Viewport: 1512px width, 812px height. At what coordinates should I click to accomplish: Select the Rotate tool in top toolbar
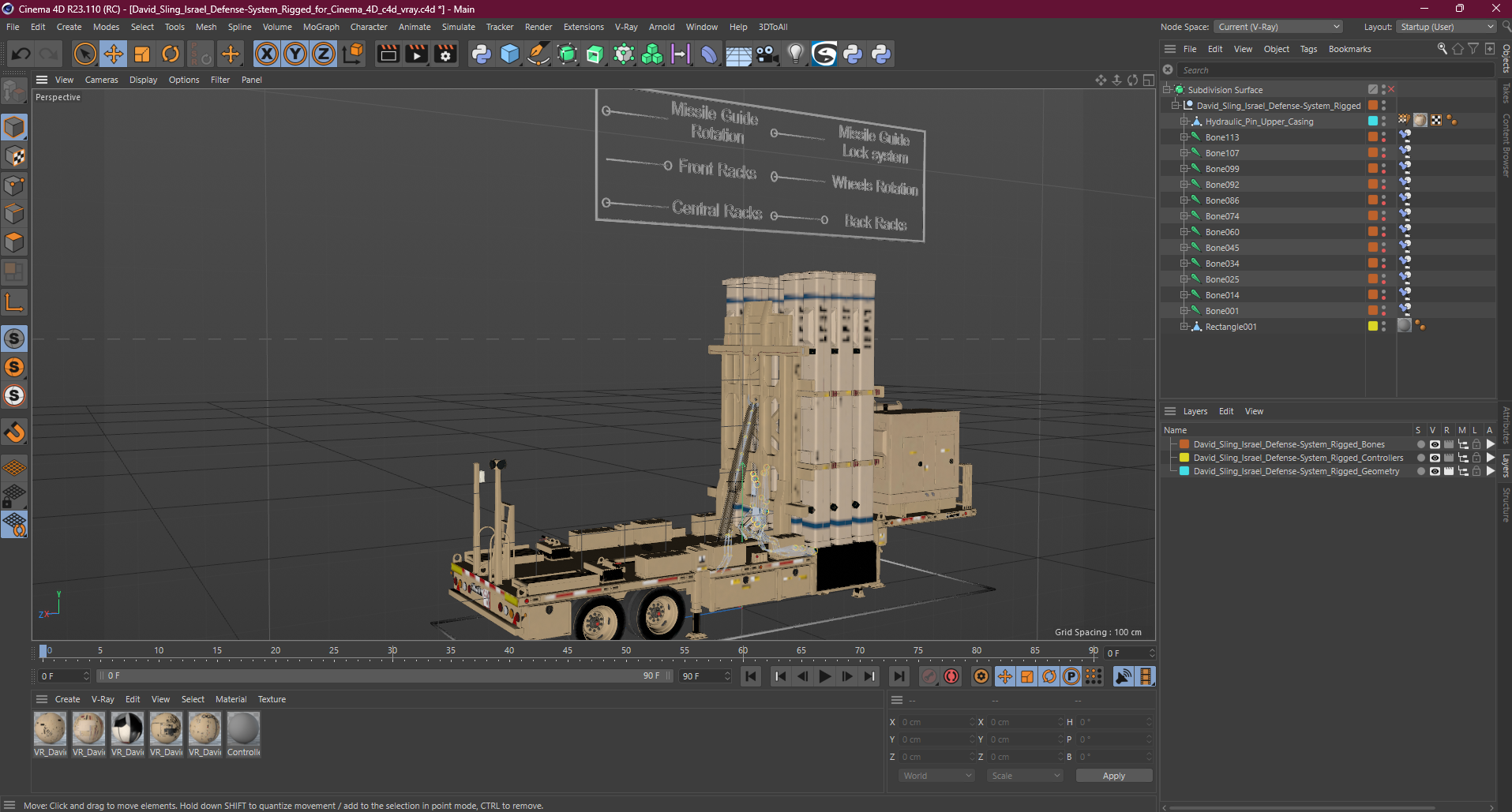[171, 54]
